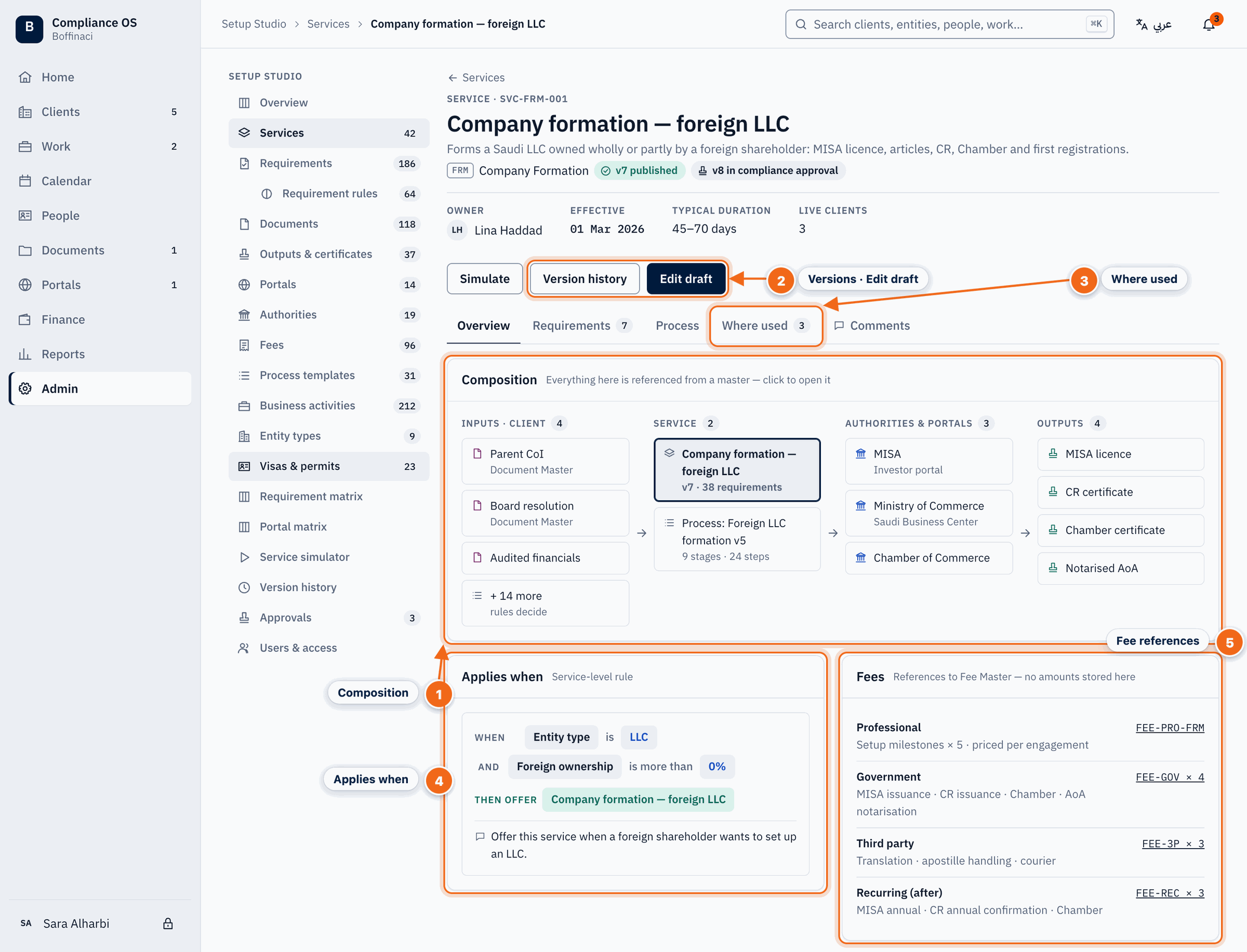
Task: Open Finance in the main sidebar
Action: pos(100,319)
